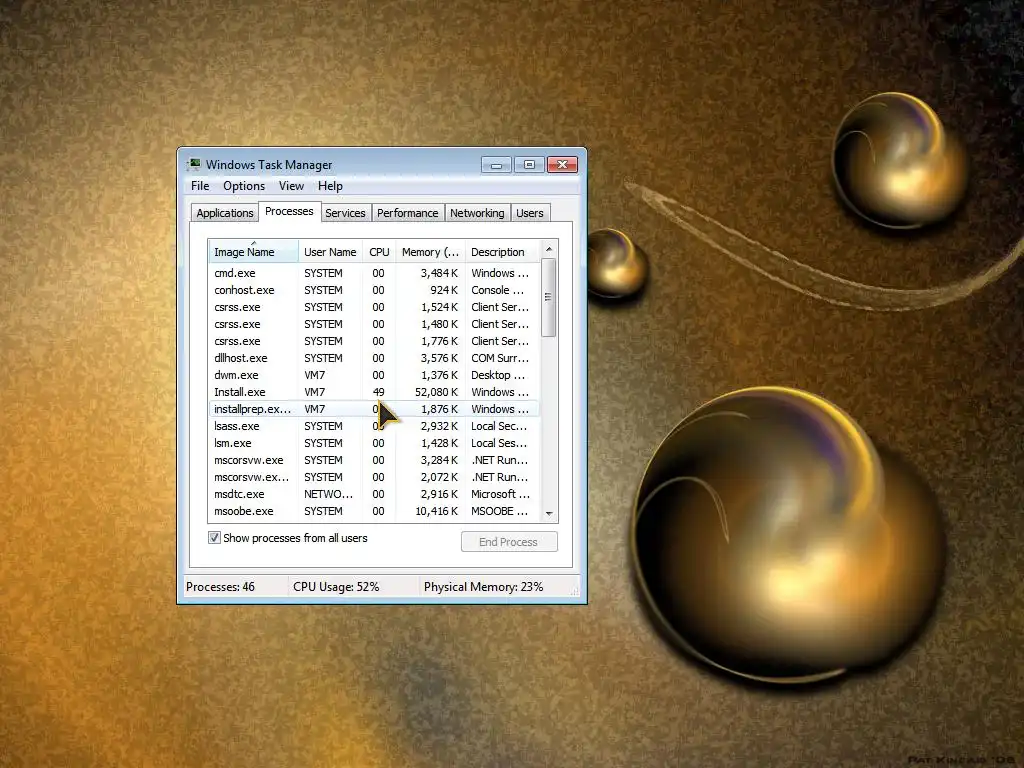The image size is (1024, 768).
Task: Select mscorsvw.exe using 3,284 K memory
Action: coord(374,460)
